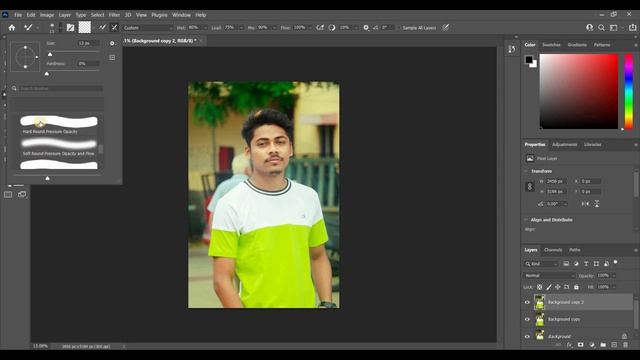Open brush picker settings gear
The width and height of the screenshot is (640, 360).
112,43
